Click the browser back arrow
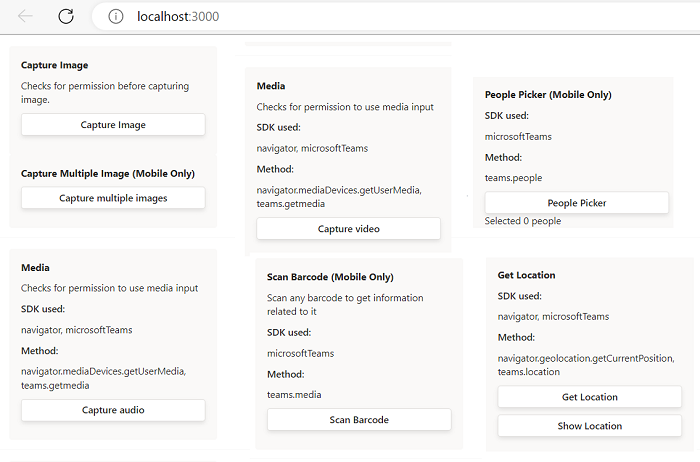The image size is (700, 462). click(25, 16)
